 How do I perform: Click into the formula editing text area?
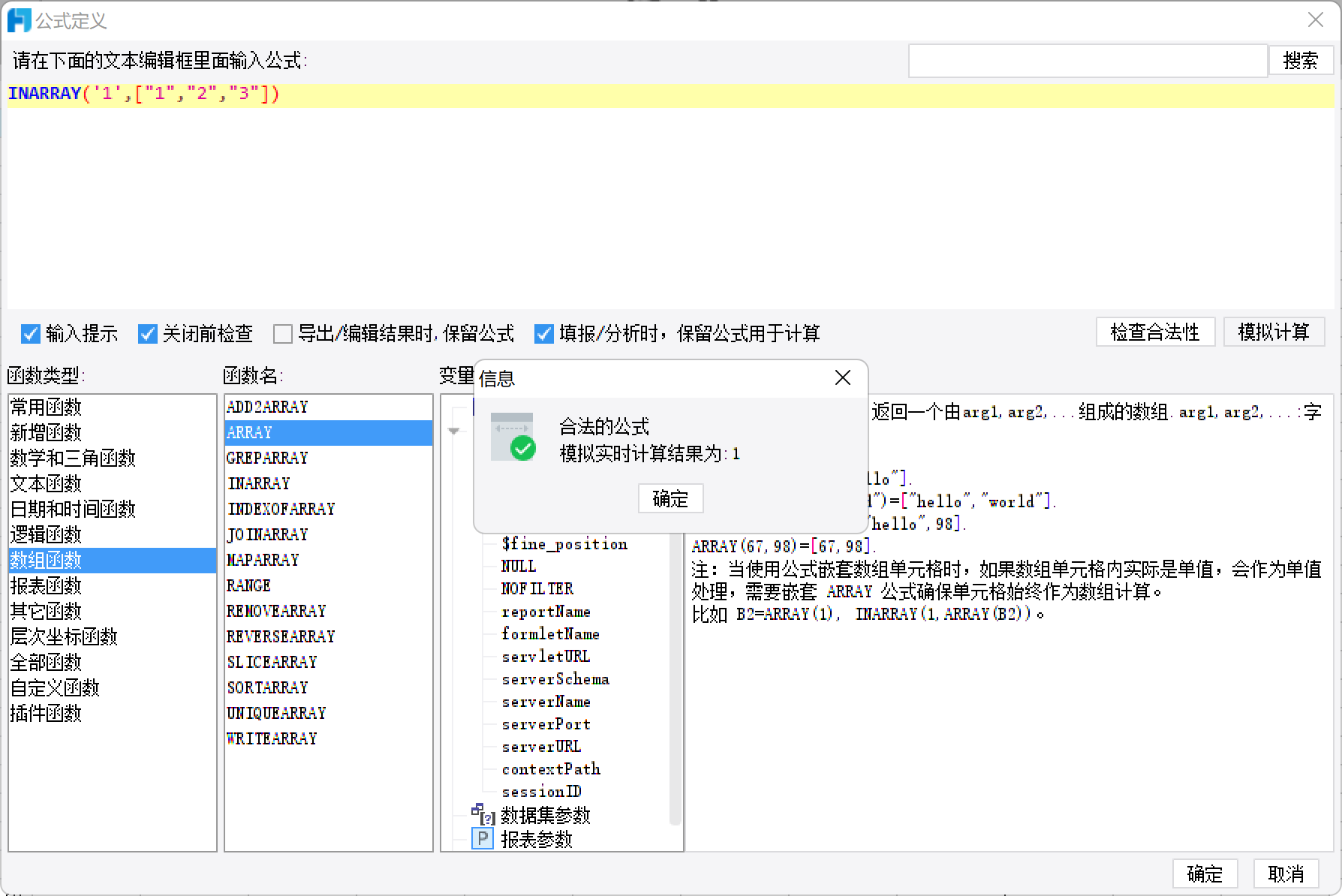click(x=670, y=197)
